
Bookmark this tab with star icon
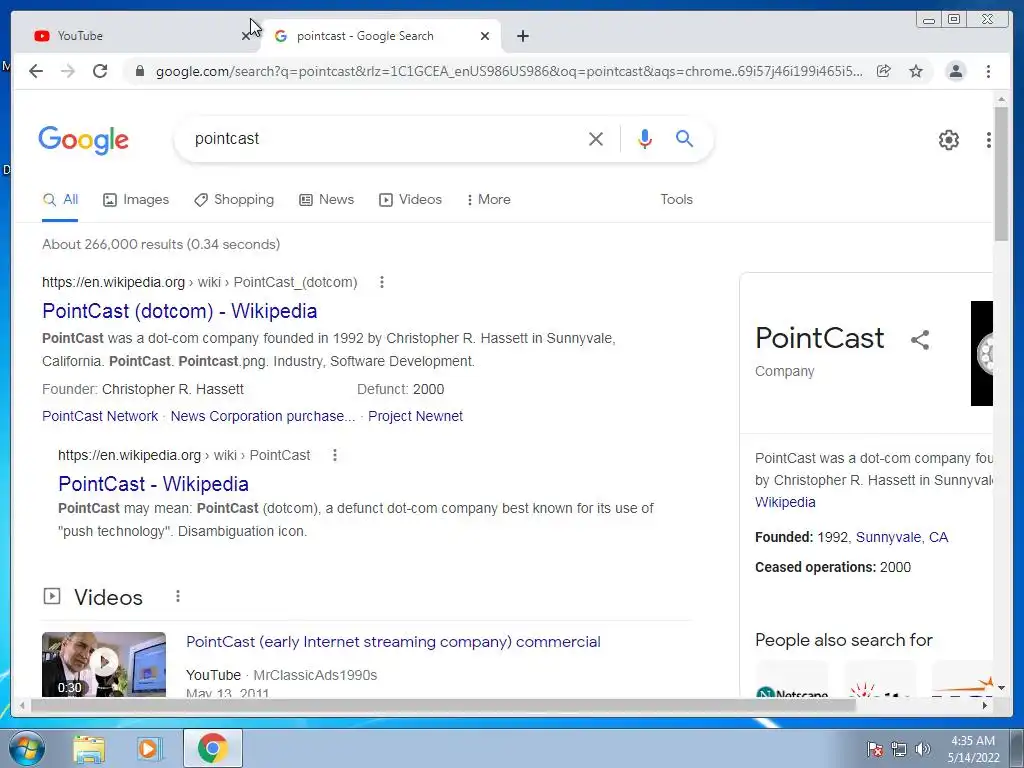pos(916,71)
